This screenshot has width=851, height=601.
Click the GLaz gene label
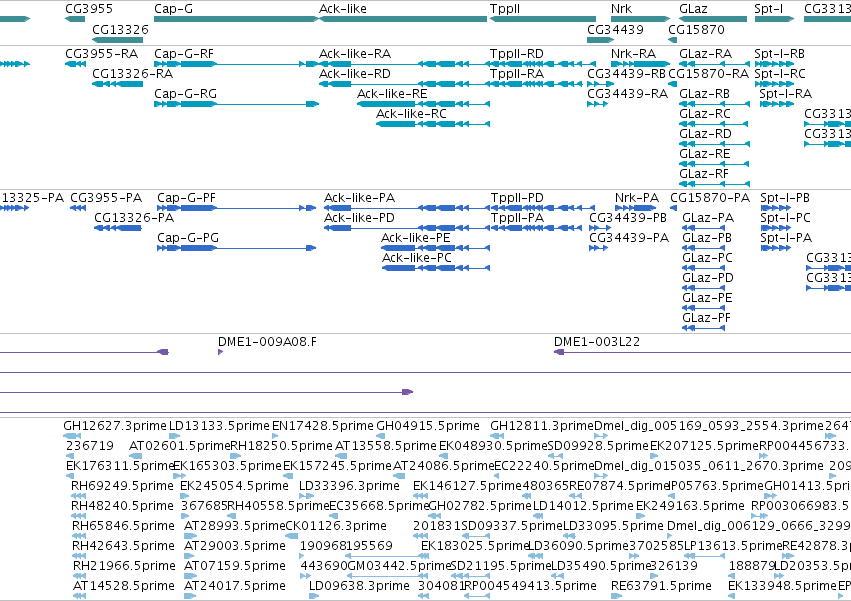[x=693, y=9]
